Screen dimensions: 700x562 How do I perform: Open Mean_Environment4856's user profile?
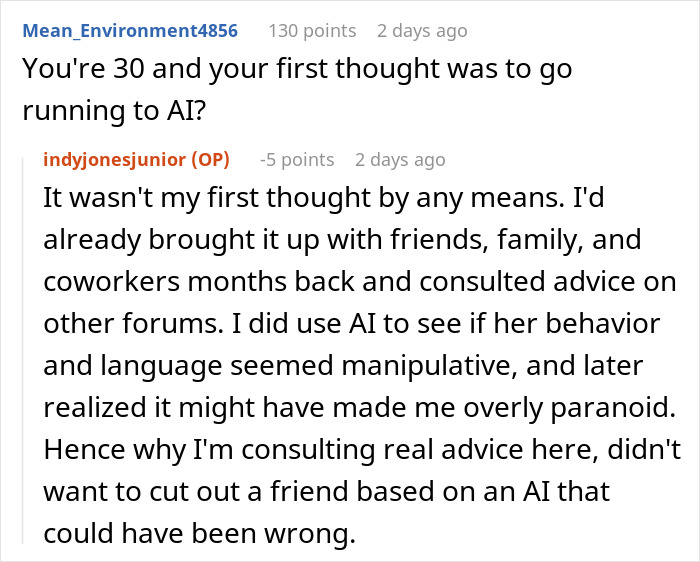pyautogui.click(x=130, y=31)
